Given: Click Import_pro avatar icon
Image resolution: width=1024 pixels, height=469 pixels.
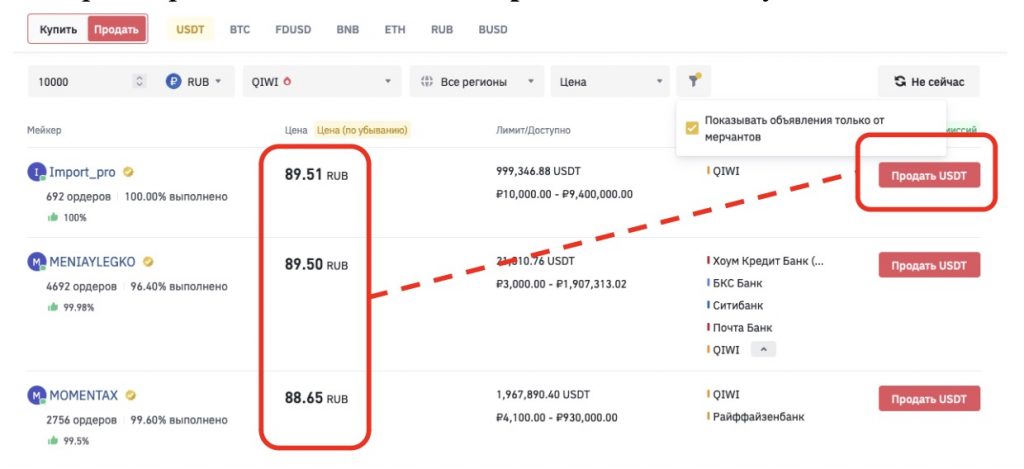Looking at the screenshot, I should click(x=37, y=172).
